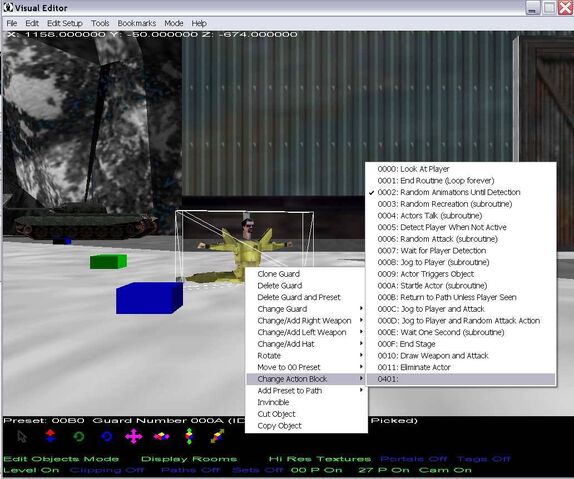Screen dimensions: 574x479
Task: Toggle Hi Res Textures setting
Action: coord(320,459)
